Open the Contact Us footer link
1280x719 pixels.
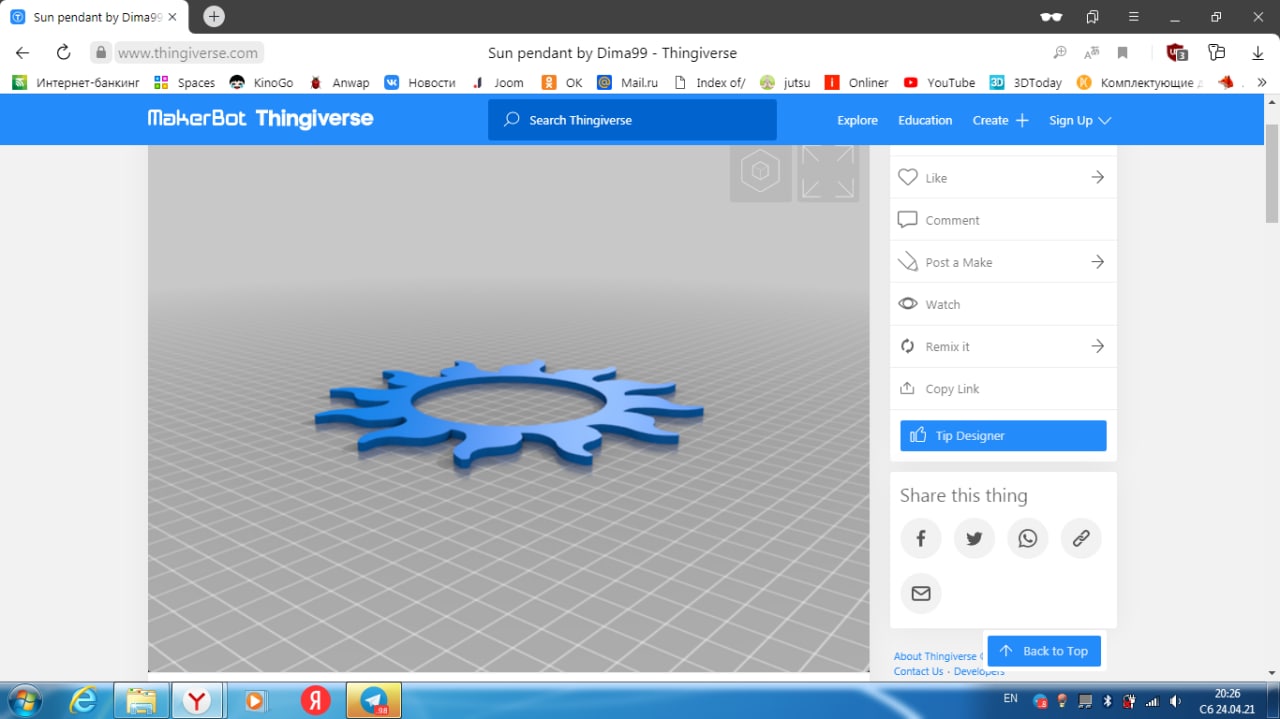pyautogui.click(x=918, y=672)
